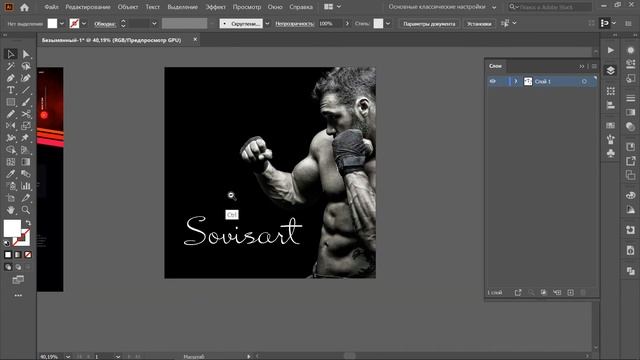Open the stroke color dropdown arrow
Viewport: 640px width, 360px height.
pos(84,24)
